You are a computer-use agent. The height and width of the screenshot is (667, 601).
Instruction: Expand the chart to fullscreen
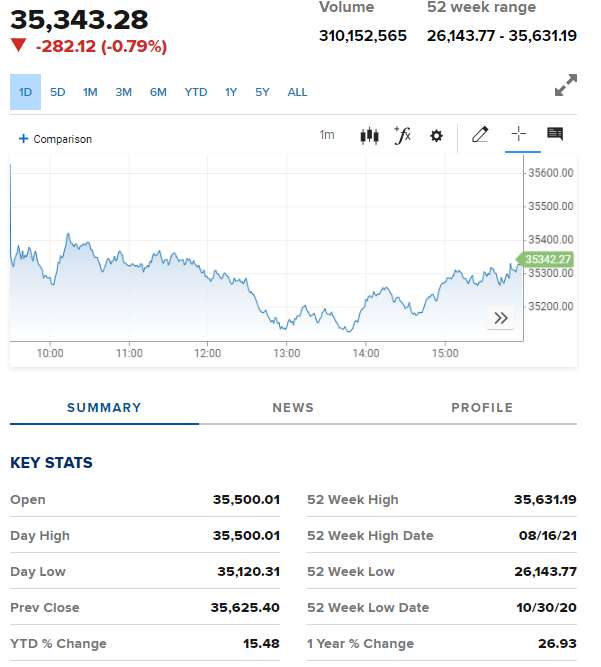[566, 86]
